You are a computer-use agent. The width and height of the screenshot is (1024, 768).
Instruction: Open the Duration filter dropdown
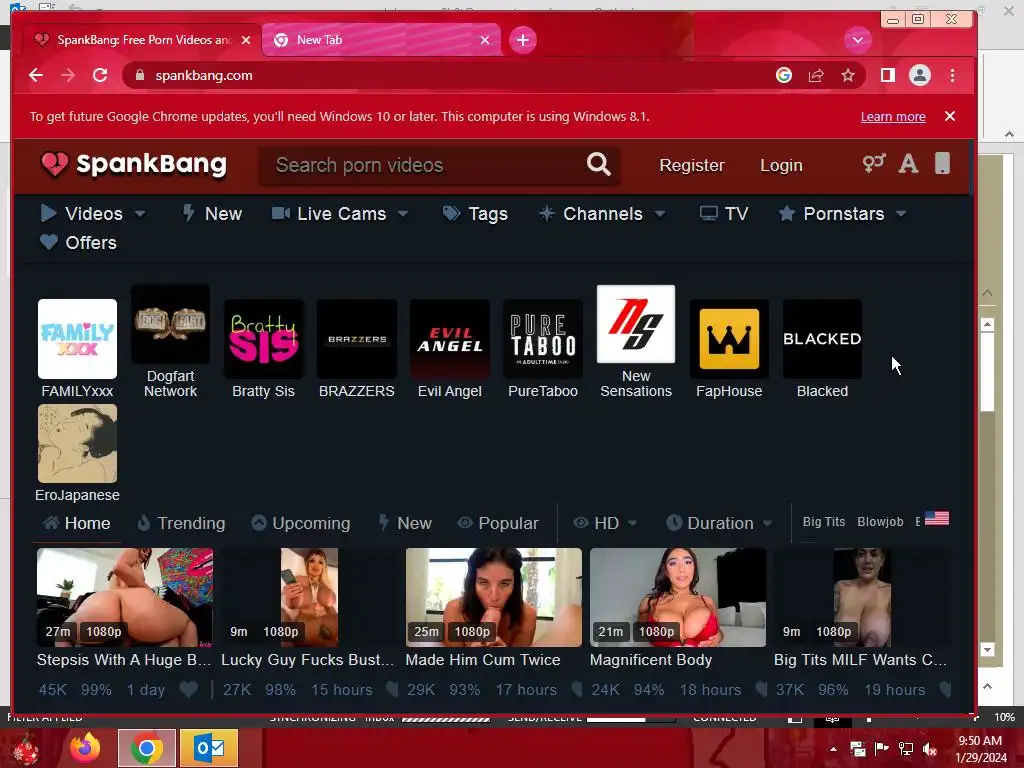click(x=720, y=523)
